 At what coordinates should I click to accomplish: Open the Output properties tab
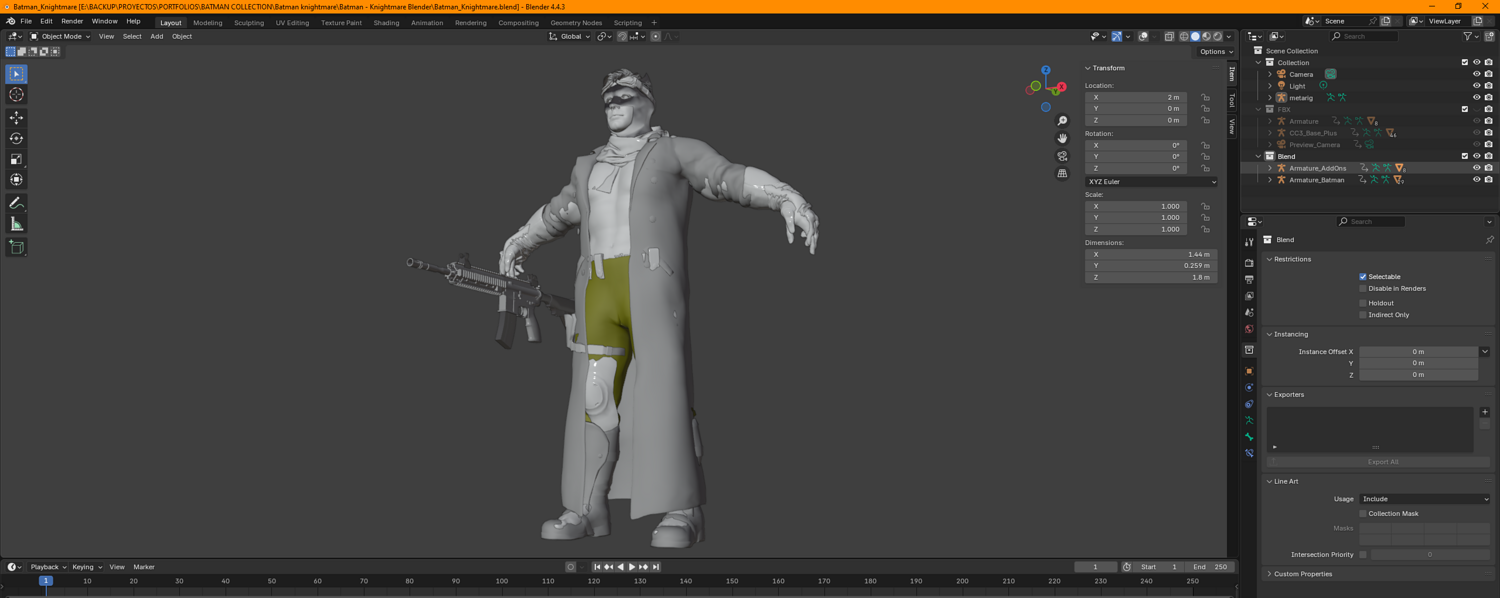point(1249,280)
